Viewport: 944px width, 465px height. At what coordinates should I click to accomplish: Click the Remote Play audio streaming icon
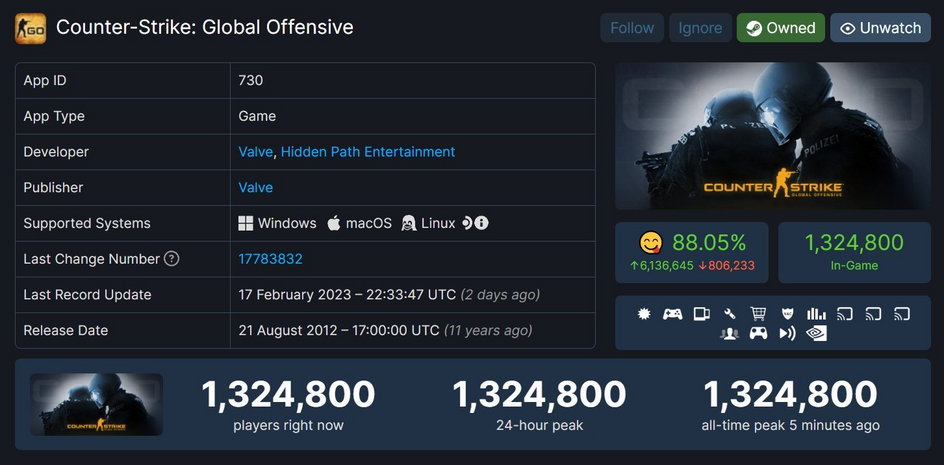787,333
